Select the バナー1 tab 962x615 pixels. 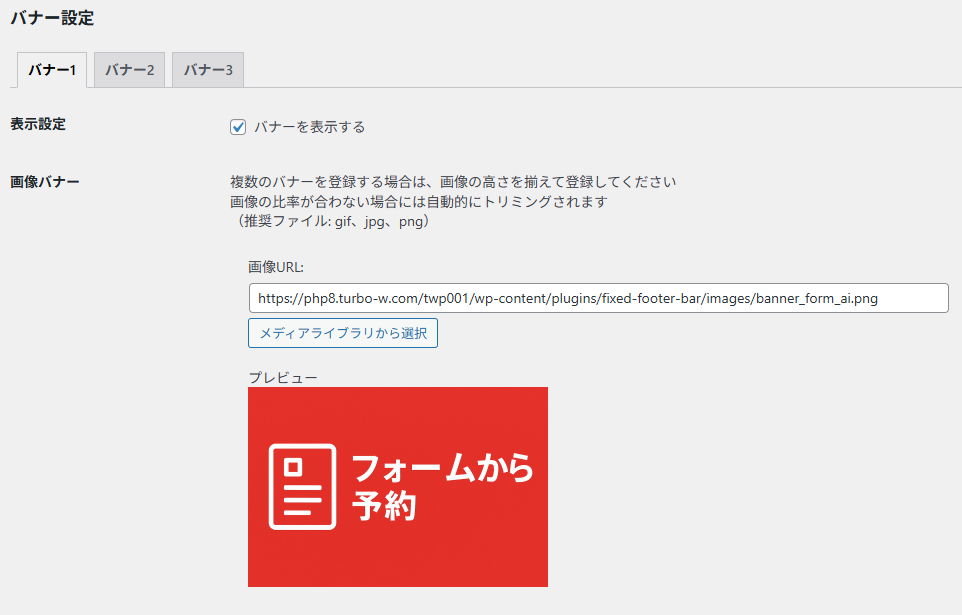tap(51, 70)
